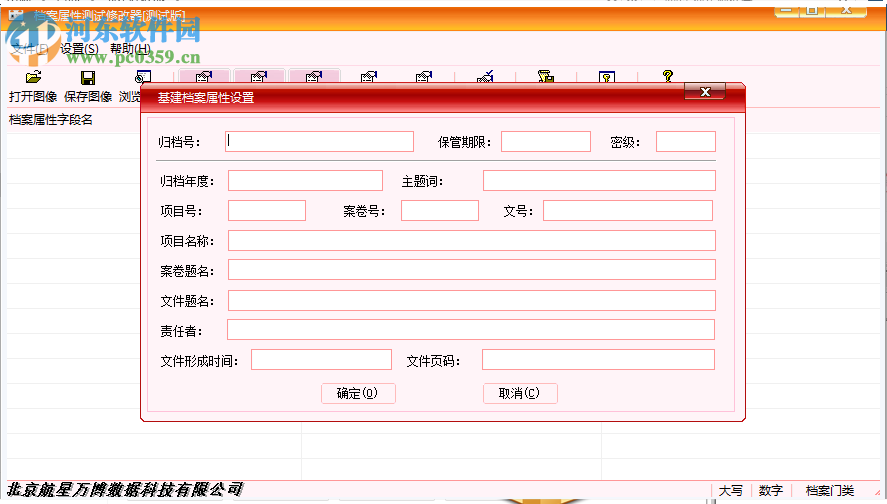887x504 pixels.
Task: Click the yellow question mark help icon
Action: point(668,76)
